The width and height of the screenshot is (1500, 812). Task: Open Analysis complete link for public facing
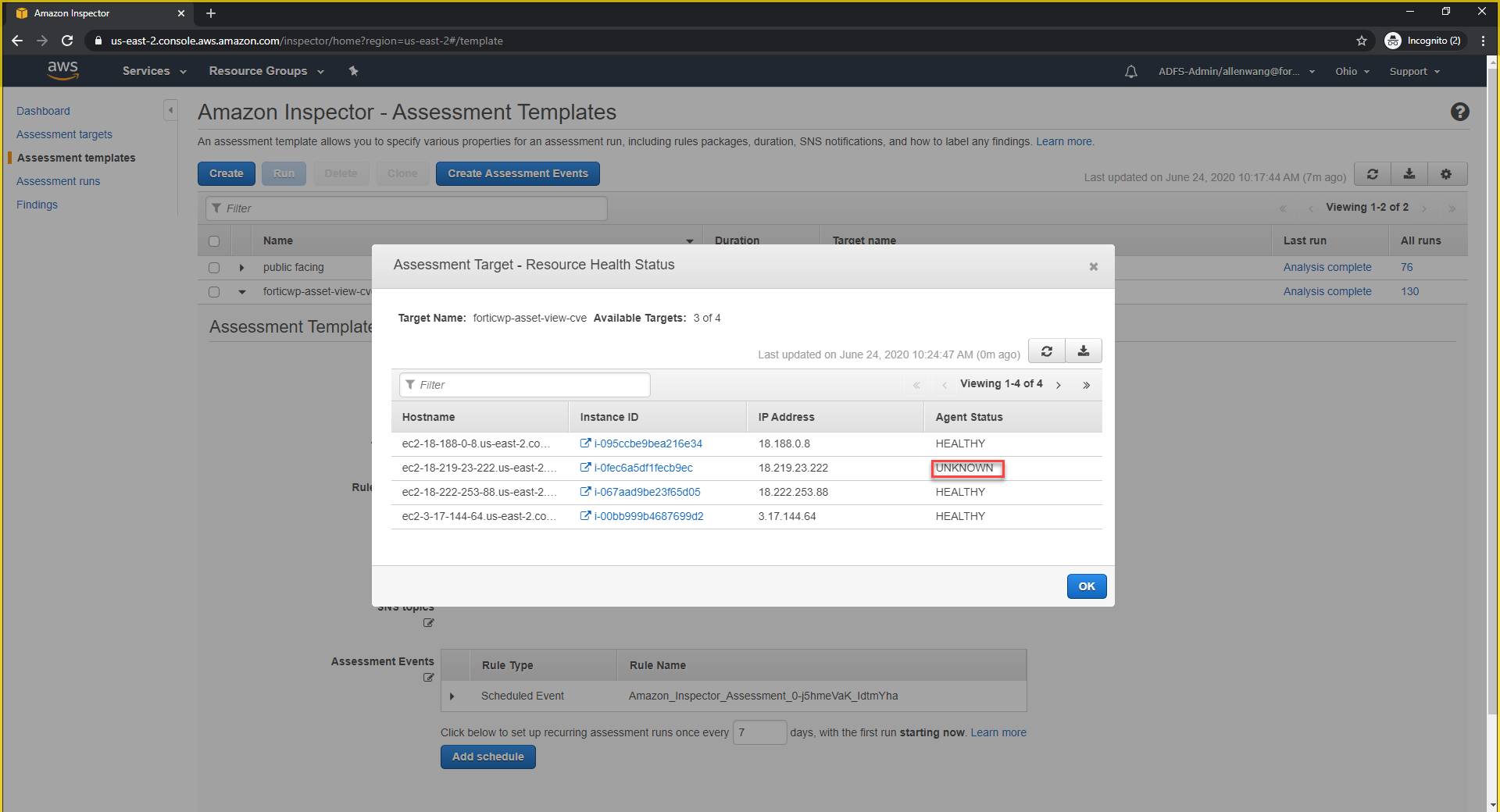1327,267
